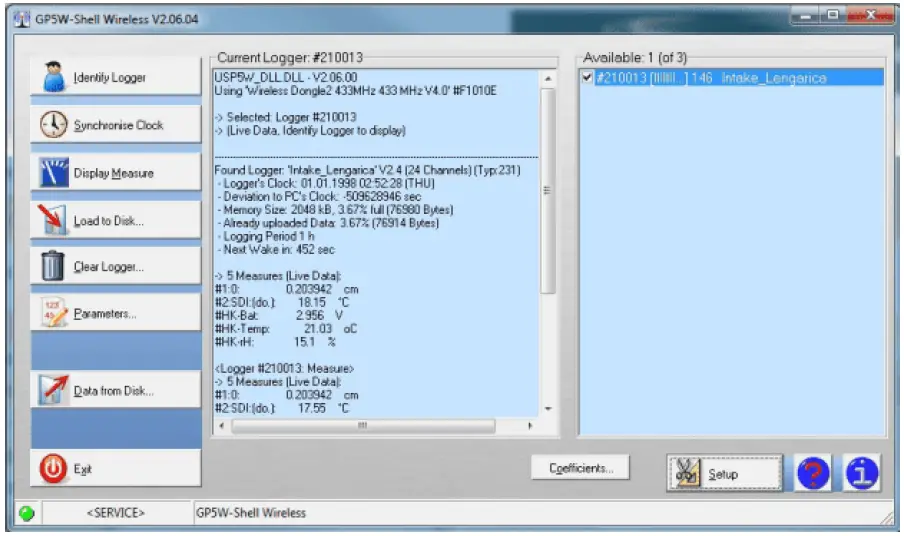Screen dimensions: 904x536
Task: Open info with the blue i icon
Action: (862, 473)
